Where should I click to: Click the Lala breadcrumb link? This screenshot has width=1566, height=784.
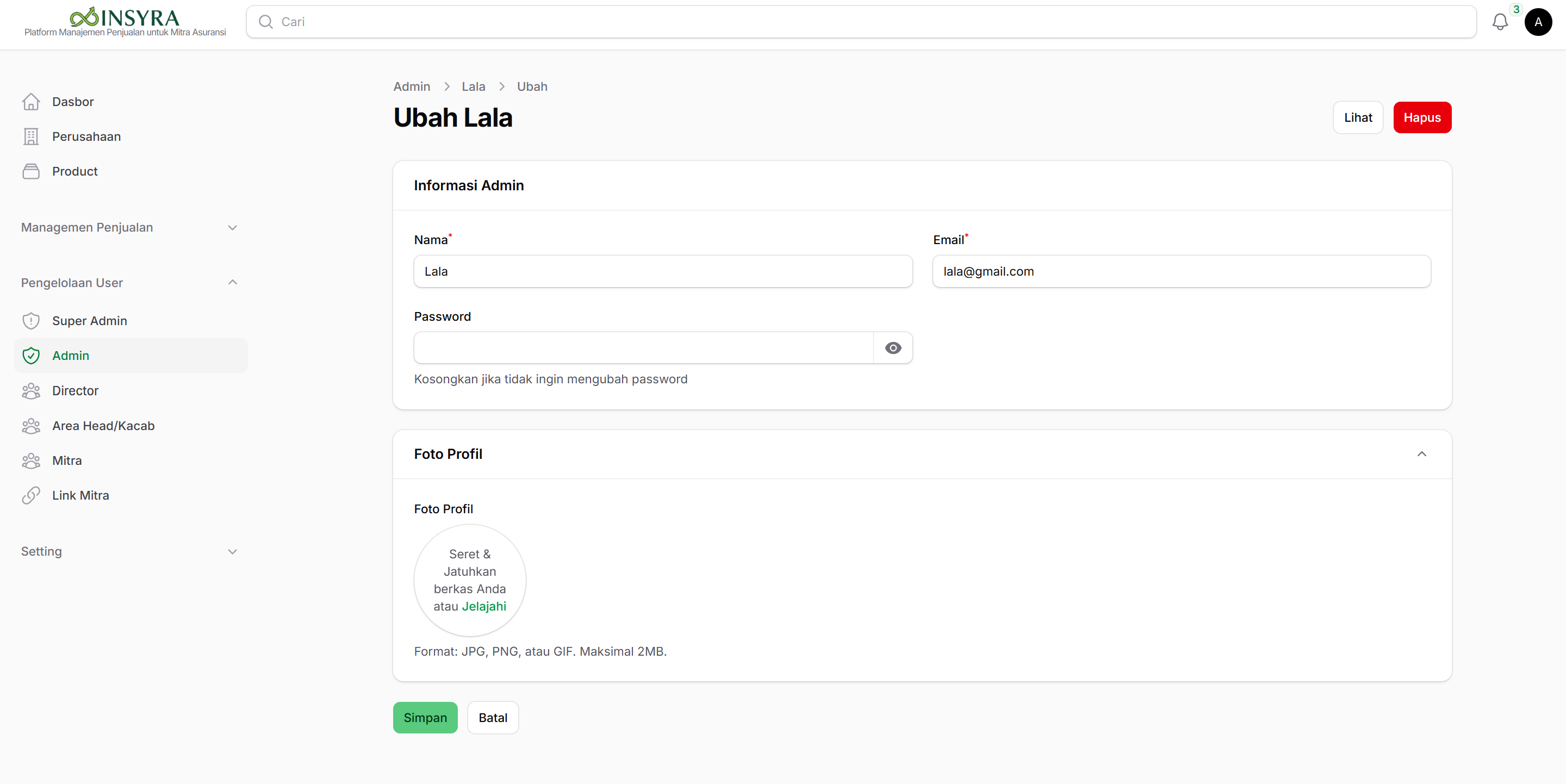[473, 86]
